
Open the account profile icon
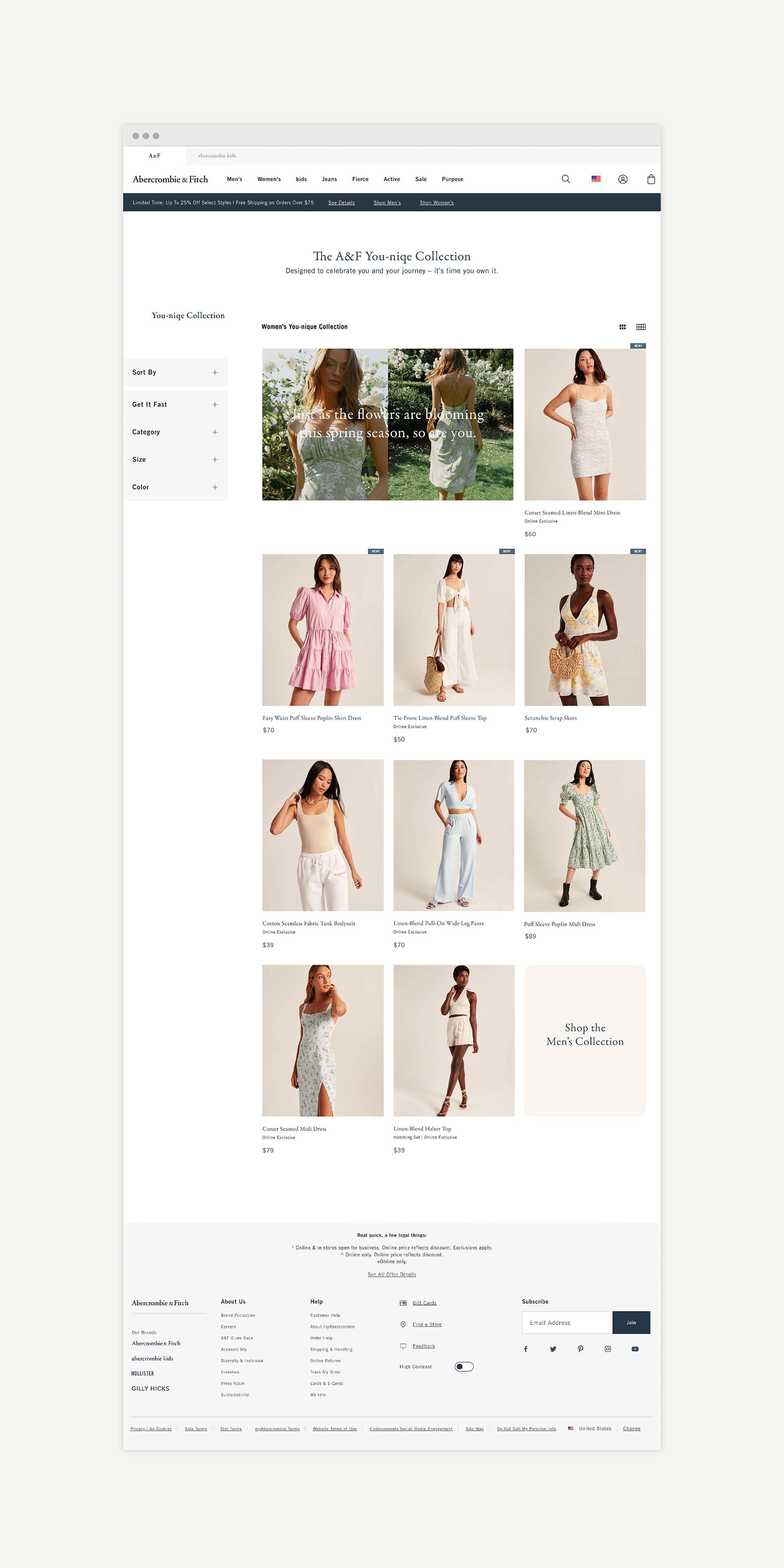[623, 179]
